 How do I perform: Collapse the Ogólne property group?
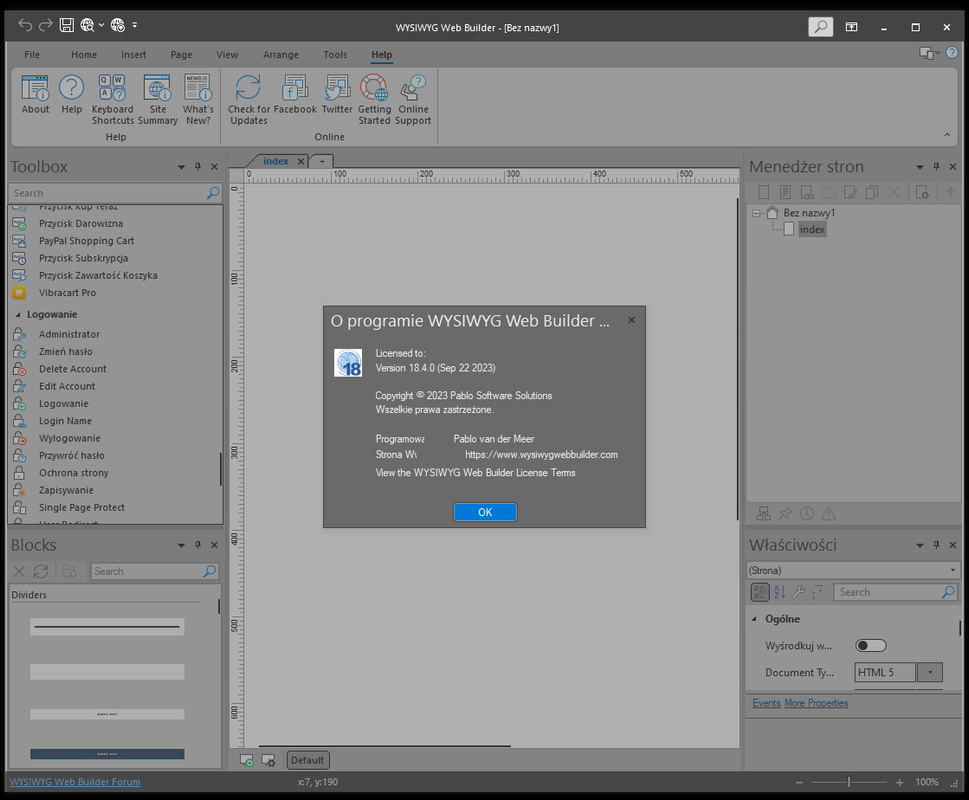754,619
